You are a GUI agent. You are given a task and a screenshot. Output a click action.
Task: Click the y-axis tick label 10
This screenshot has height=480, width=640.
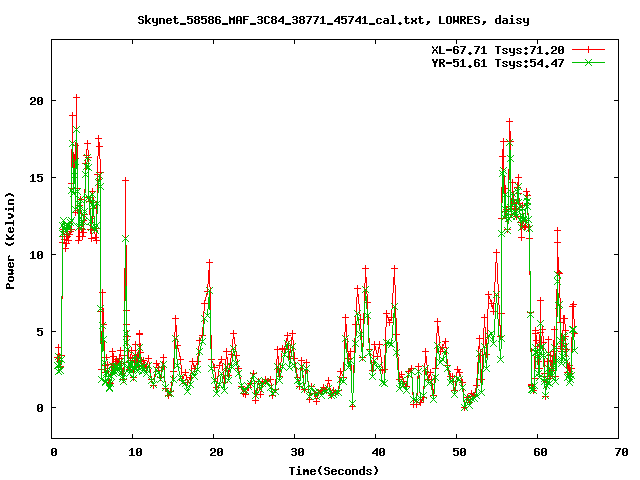(36, 255)
